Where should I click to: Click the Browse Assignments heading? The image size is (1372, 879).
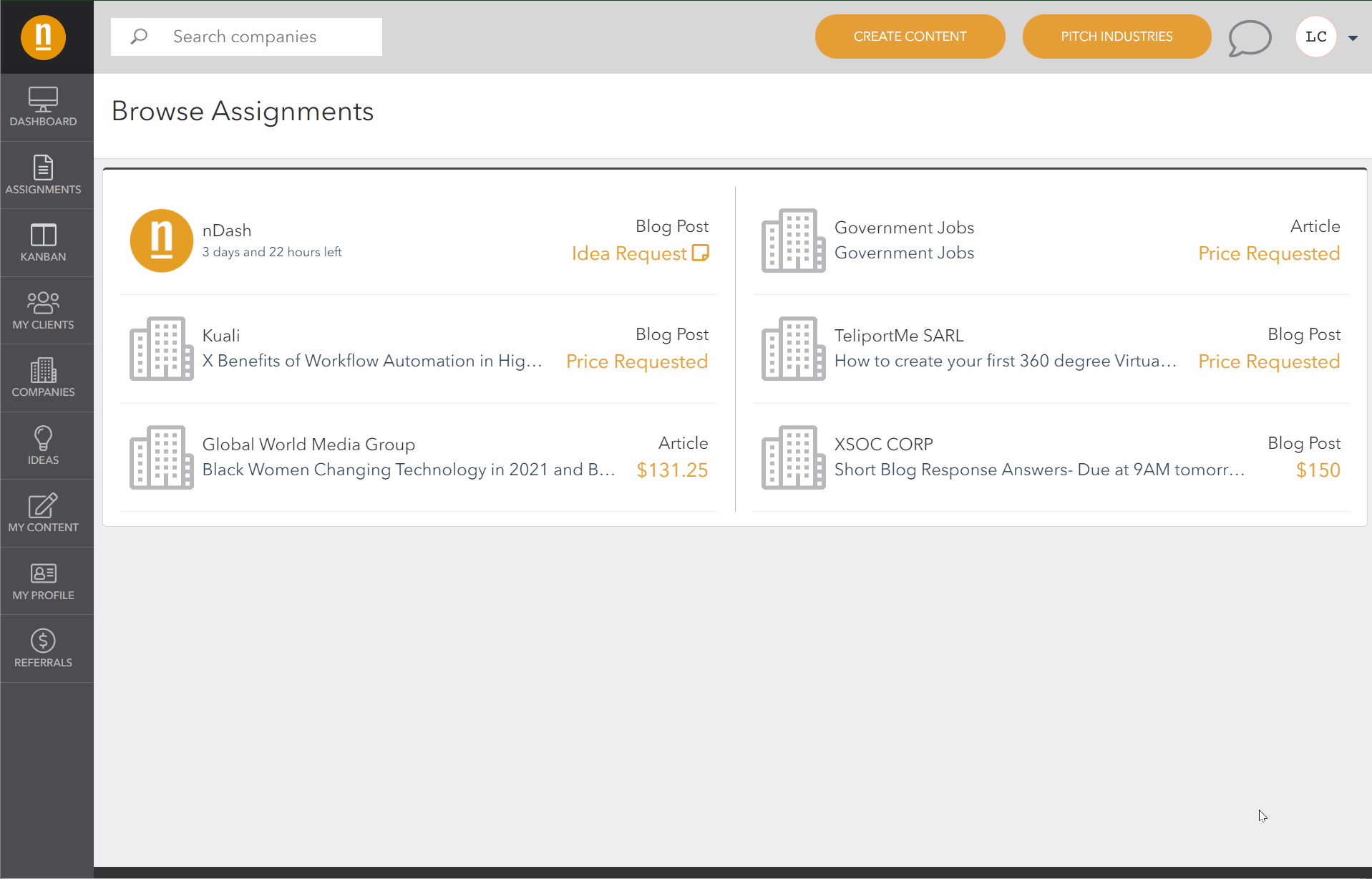coord(243,111)
